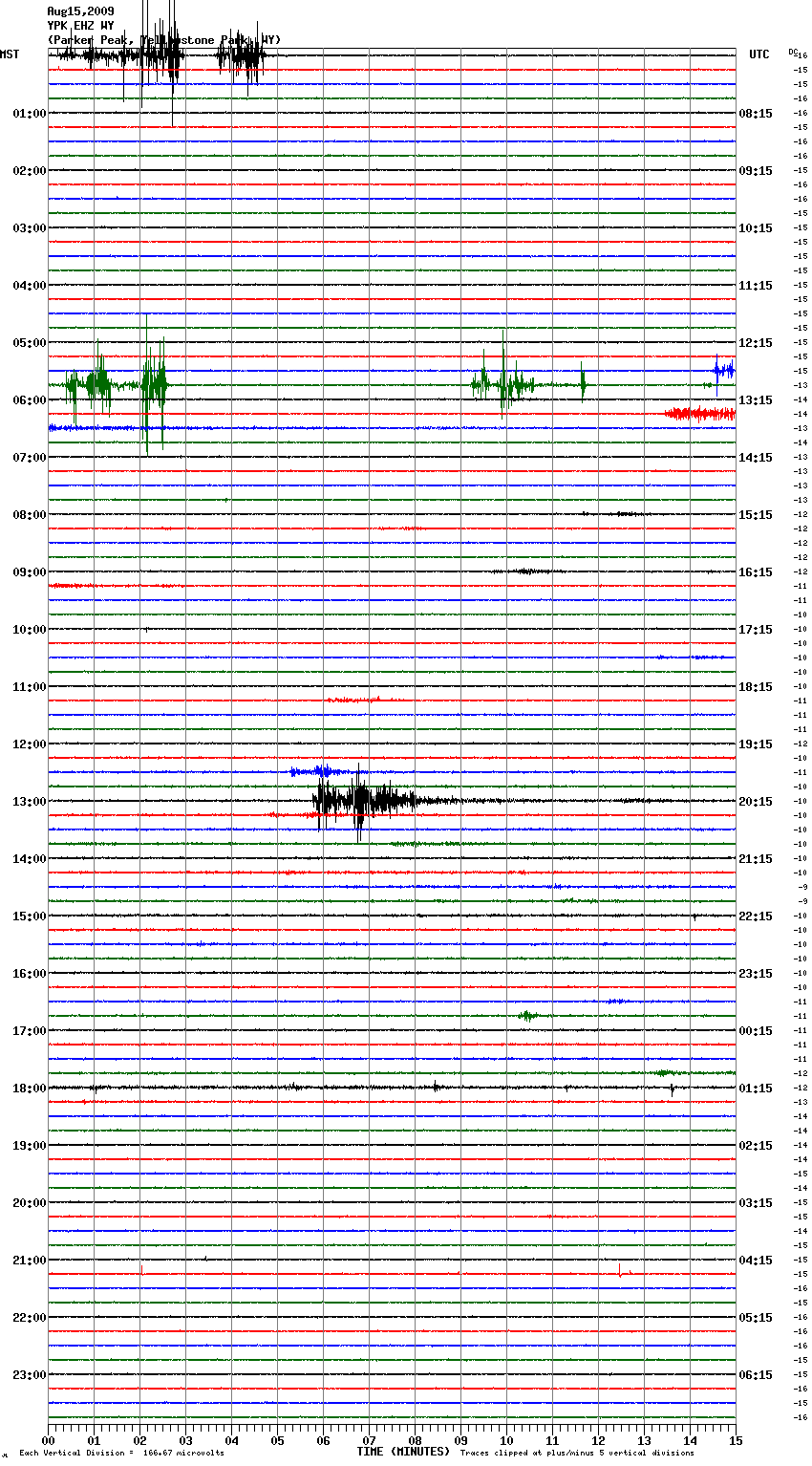
Task: Click the 06:15 UTC time label
Action: tap(756, 1375)
